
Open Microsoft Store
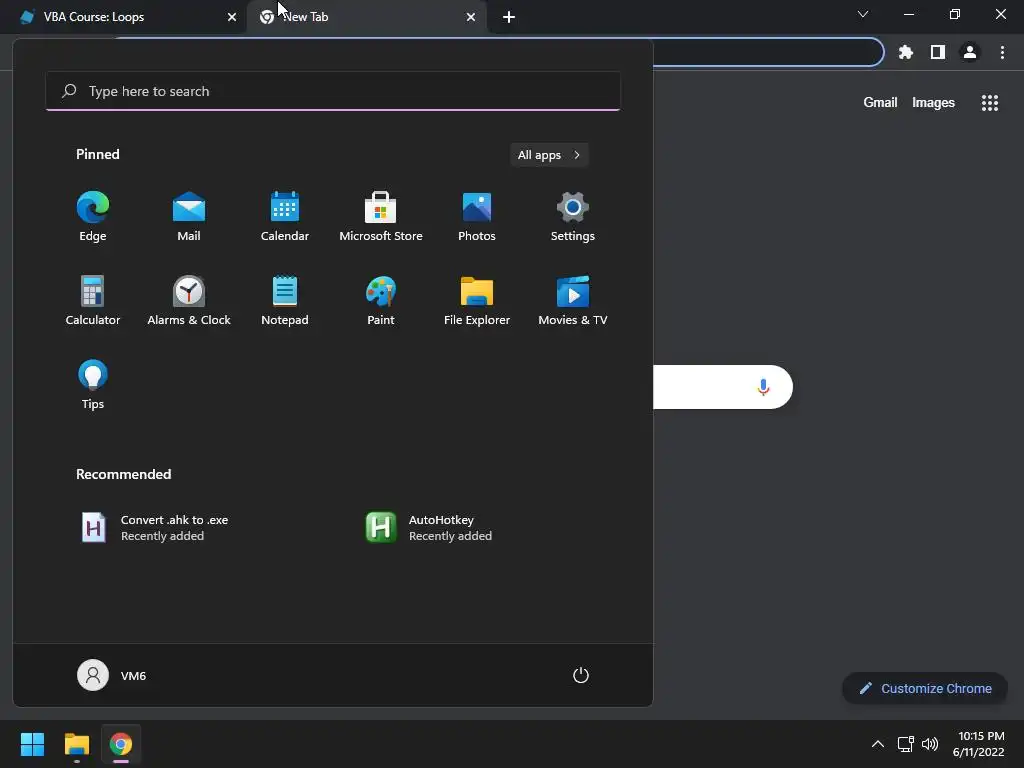[x=381, y=217]
